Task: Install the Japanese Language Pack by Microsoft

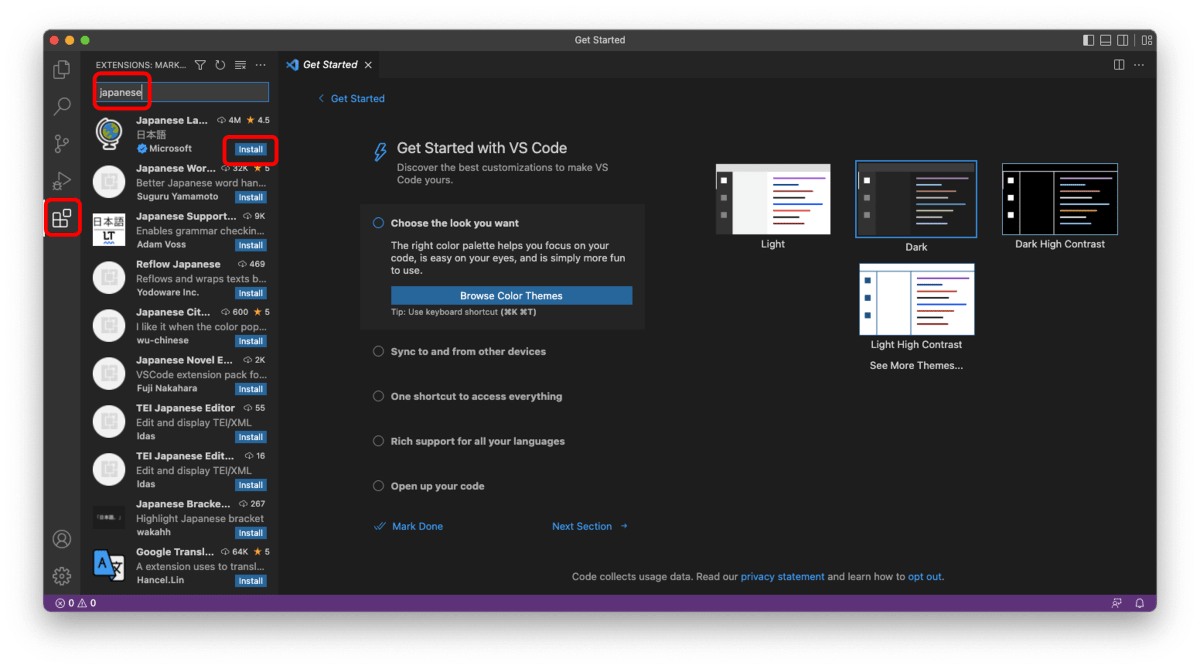Action: (251, 149)
